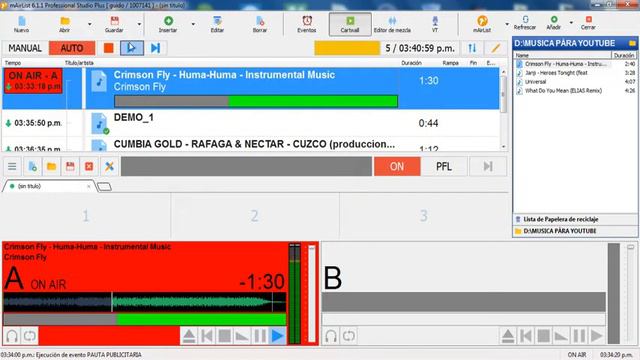Click cart slot 1
Image resolution: width=640 pixels, height=360 pixels.
coord(86,216)
